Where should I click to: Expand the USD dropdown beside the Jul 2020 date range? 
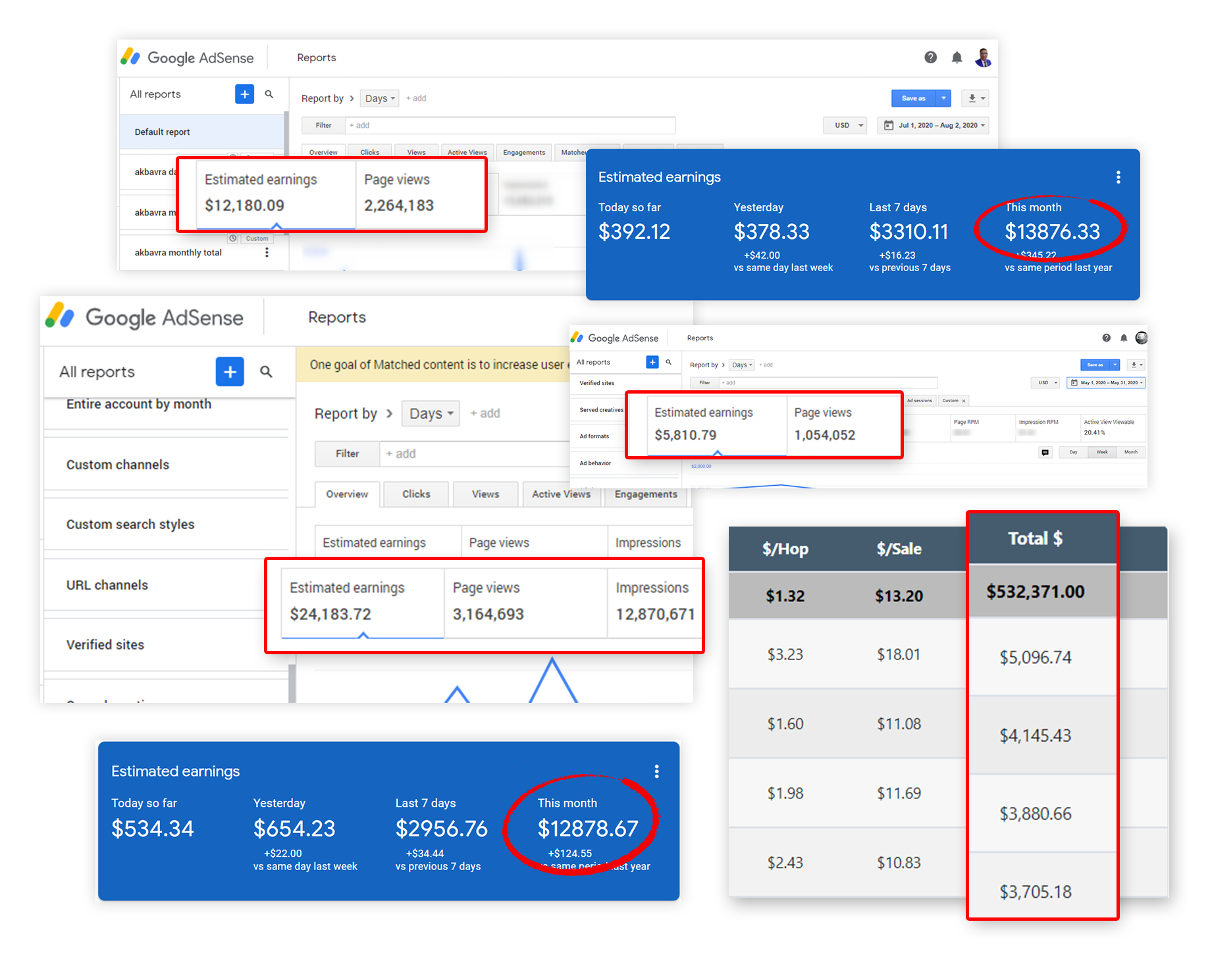tap(845, 125)
